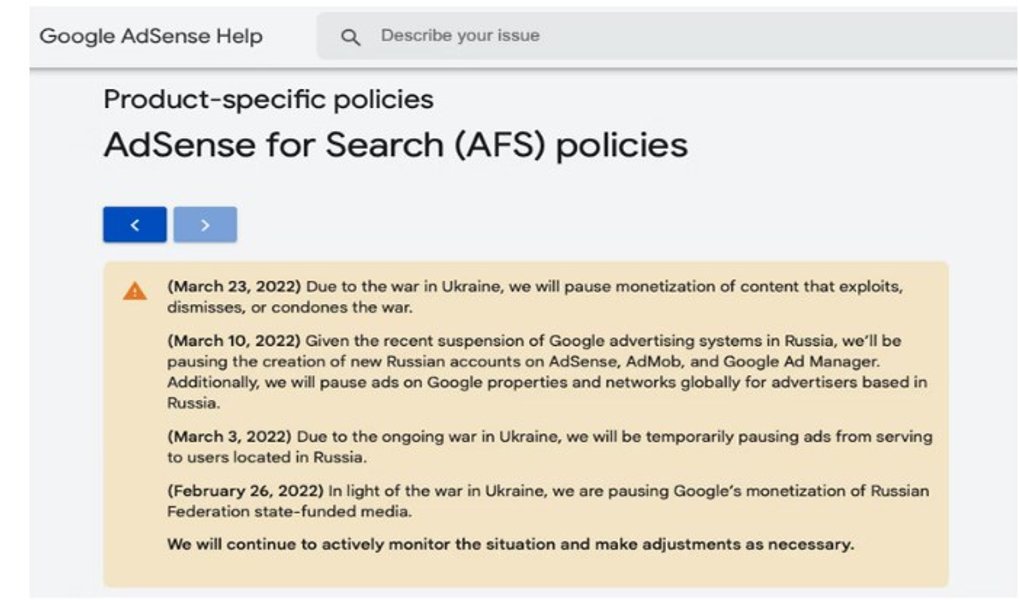The height and width of the screenshot is (600, 1020).
Task: Click the "Product-specific policies" heading
Action: 268,99
